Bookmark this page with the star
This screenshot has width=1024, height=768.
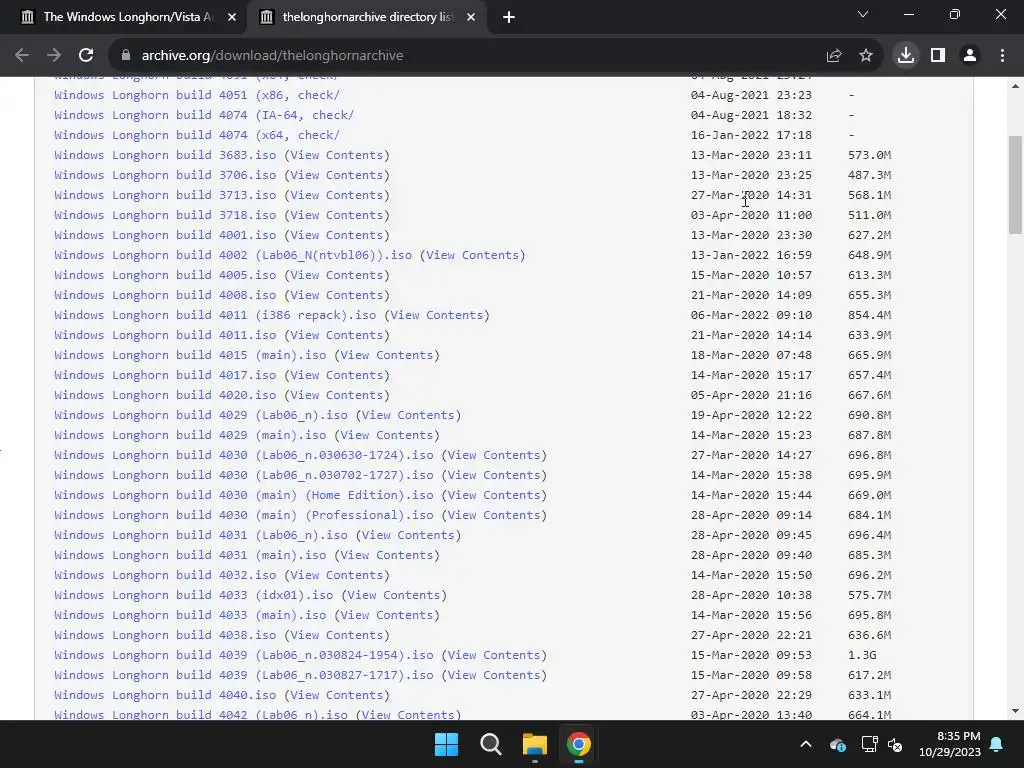(866, 56)
